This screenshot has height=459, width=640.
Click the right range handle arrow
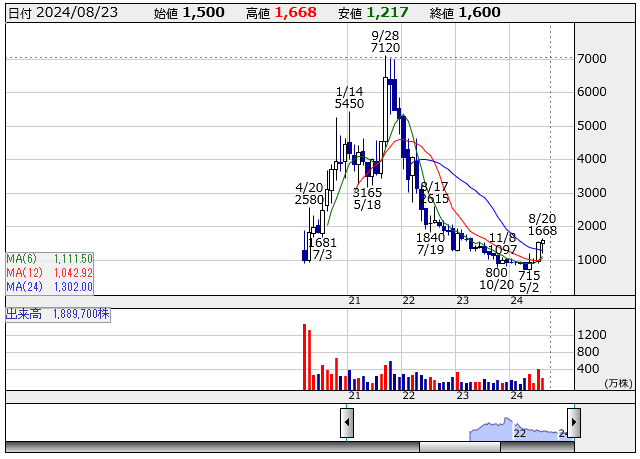pos(573,423)
